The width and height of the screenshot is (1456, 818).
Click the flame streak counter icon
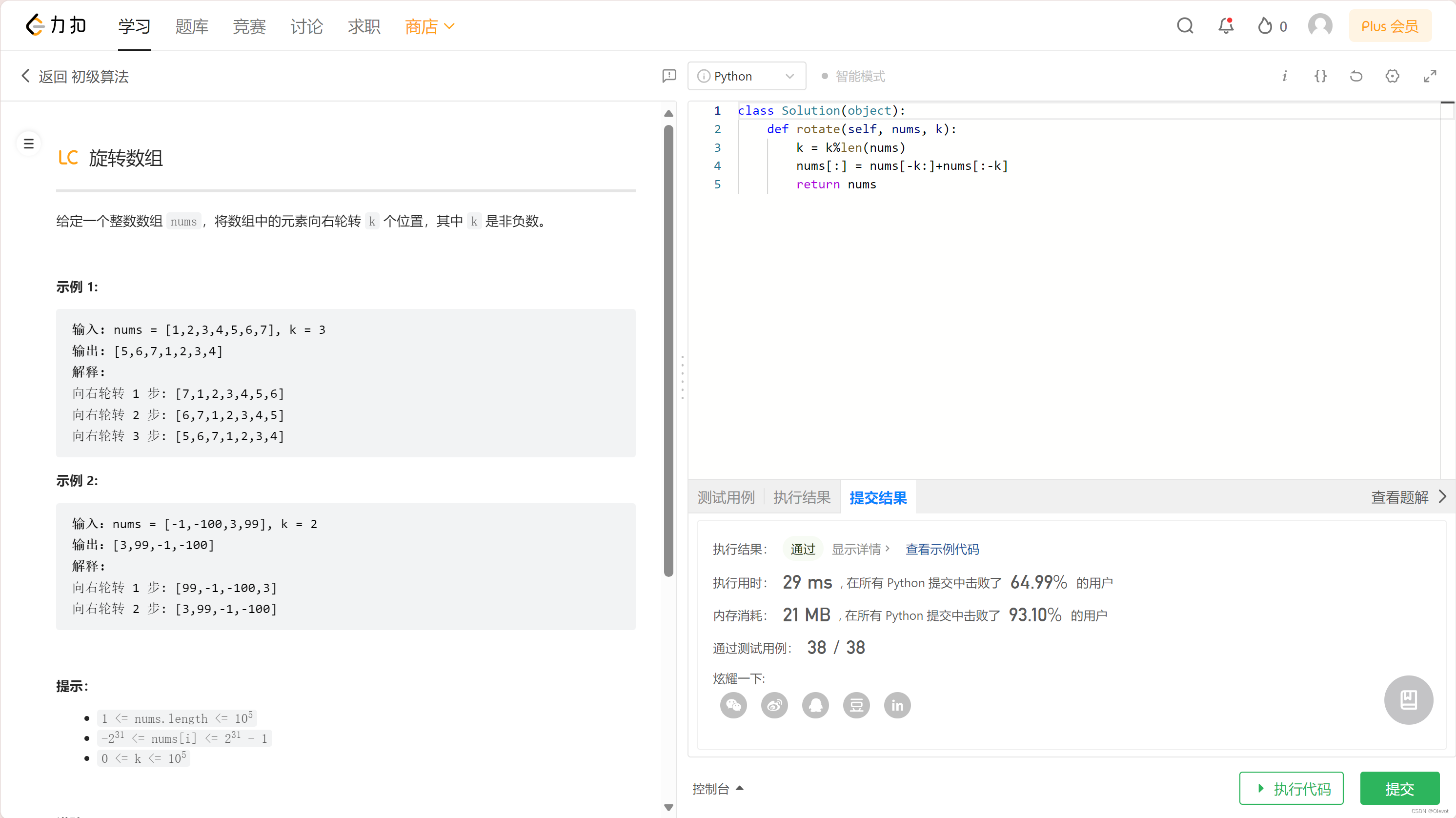pos(1265,26)
